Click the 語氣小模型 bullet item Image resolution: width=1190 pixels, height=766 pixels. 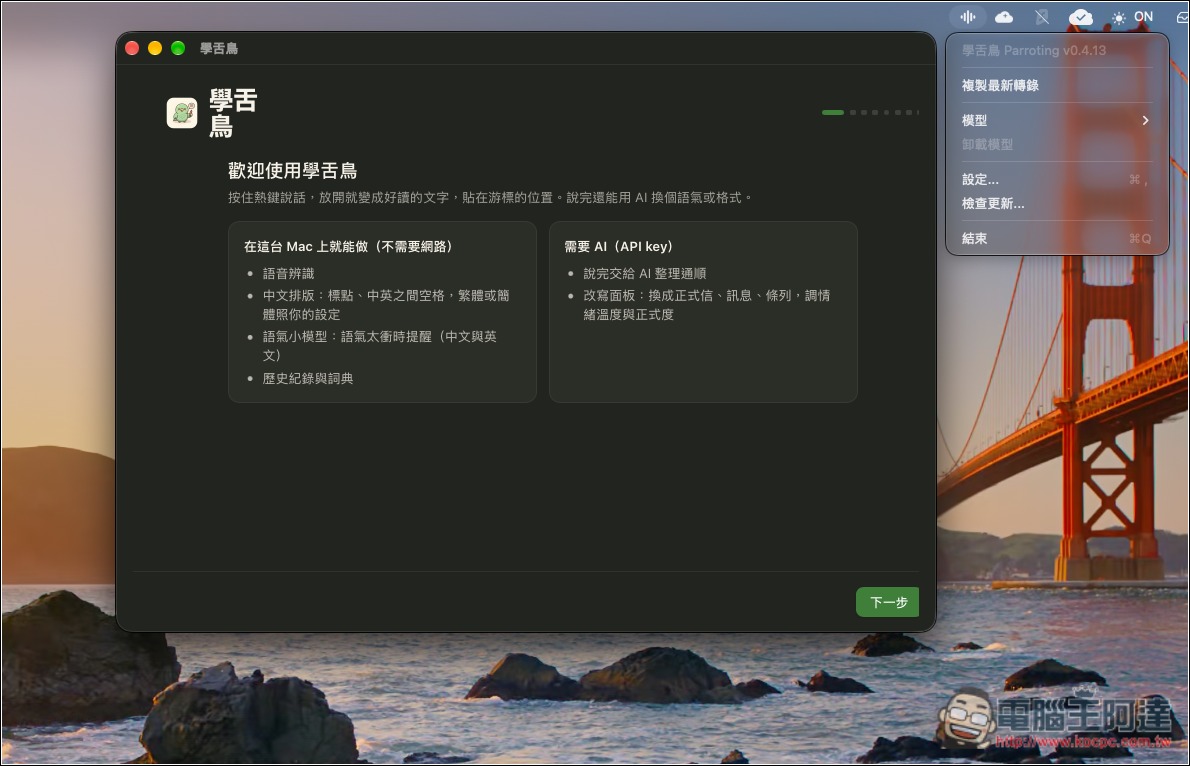[x=379, y=345]
